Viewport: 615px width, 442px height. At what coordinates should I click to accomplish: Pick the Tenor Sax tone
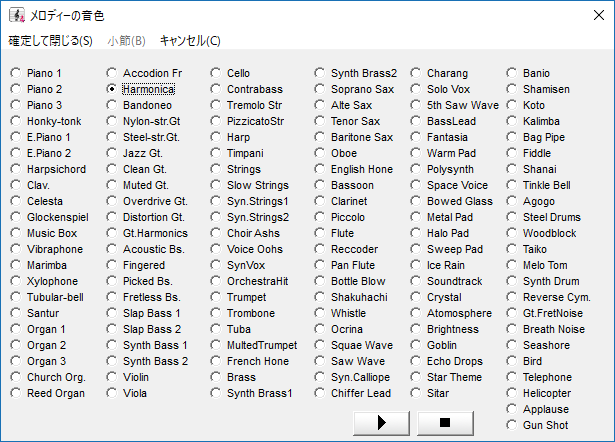[x=320, y=121]
